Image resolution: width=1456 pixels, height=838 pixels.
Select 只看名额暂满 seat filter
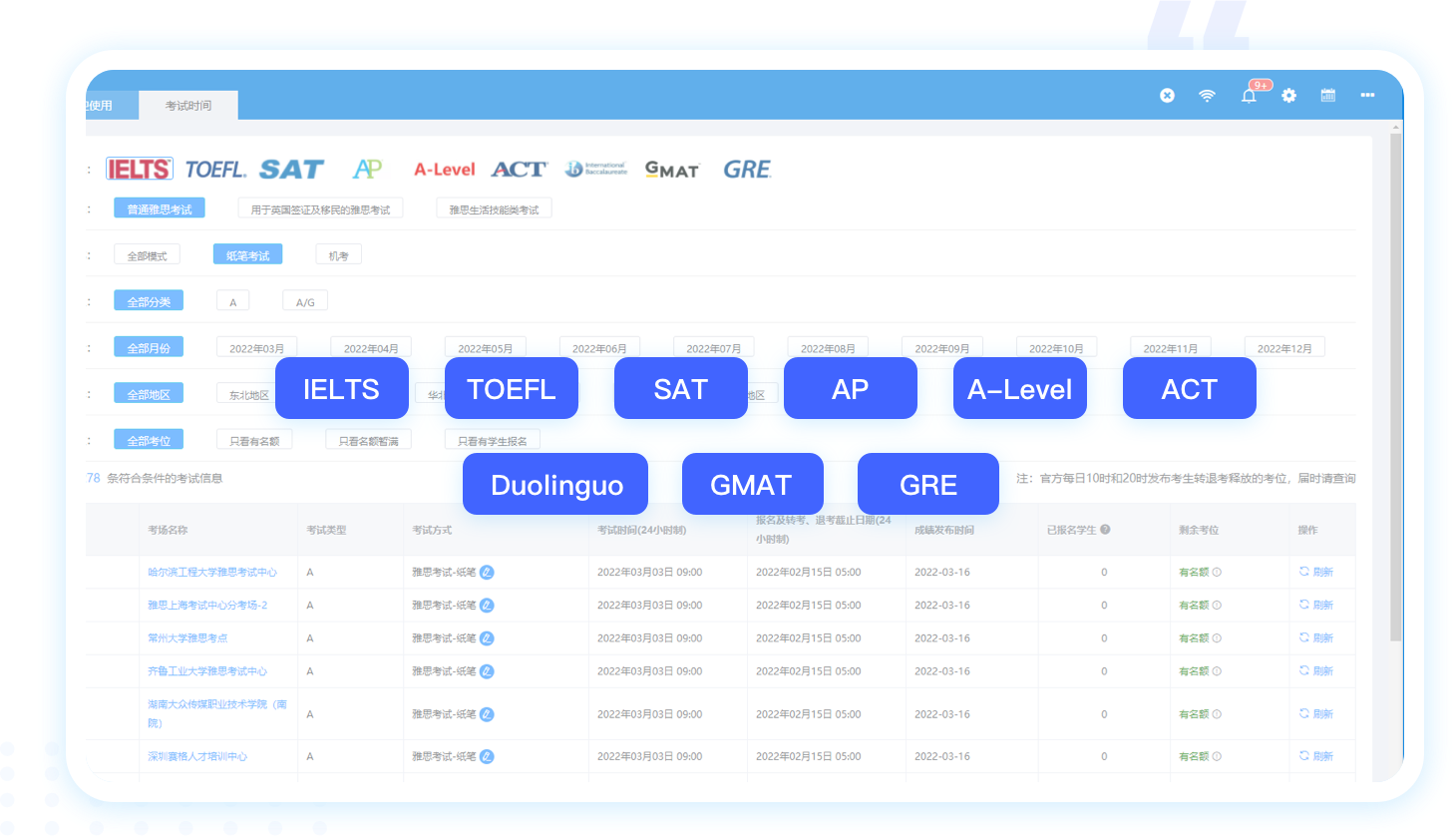(x=368, y=440)
